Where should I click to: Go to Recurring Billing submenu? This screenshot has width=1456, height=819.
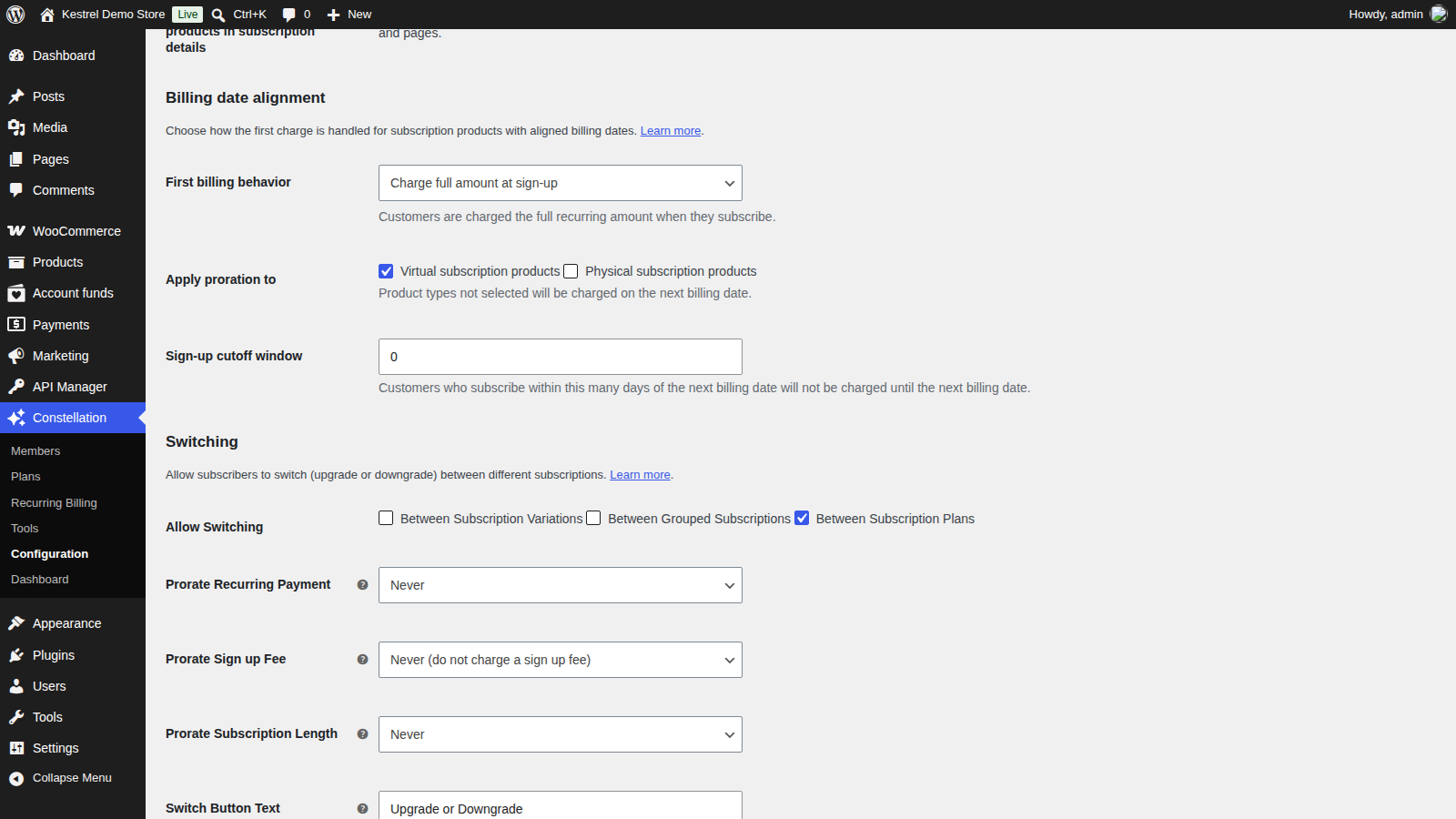pyautogui.click(x=54, y=503)
